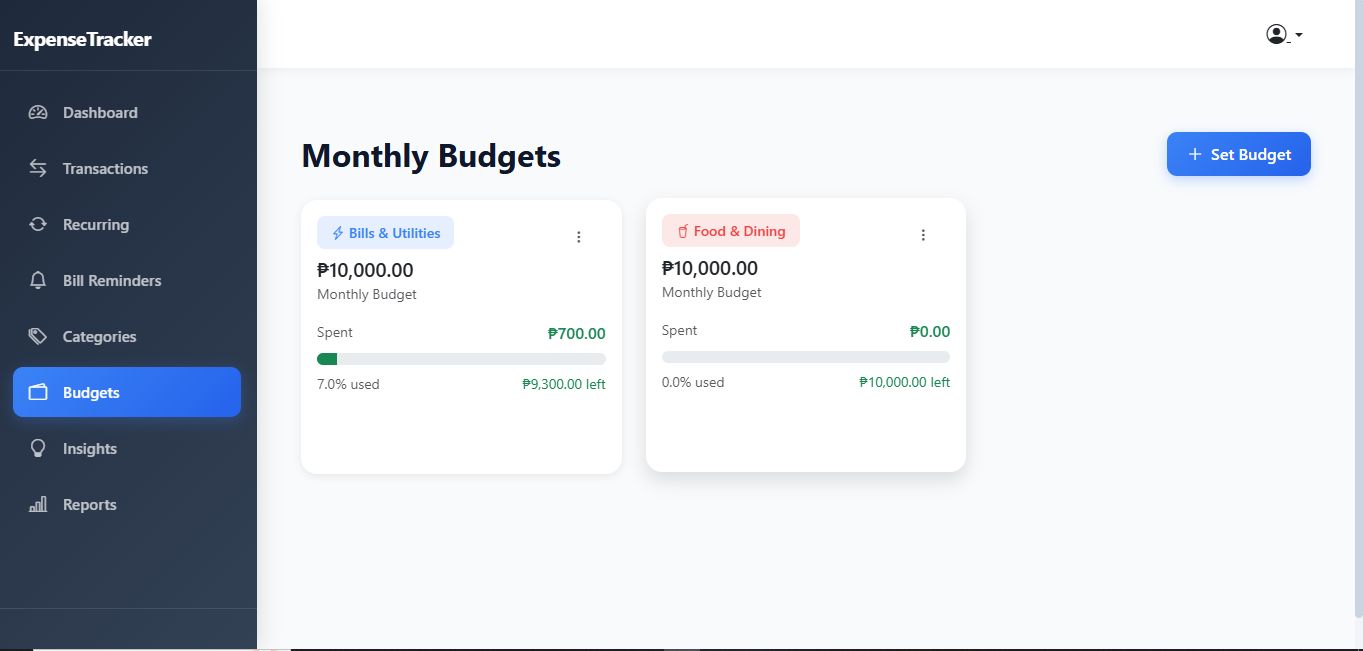Click the Insights lightbulb icon
Image resolution: width=1363 pixels, height=651 pixels.
click(x=38, y=449)
